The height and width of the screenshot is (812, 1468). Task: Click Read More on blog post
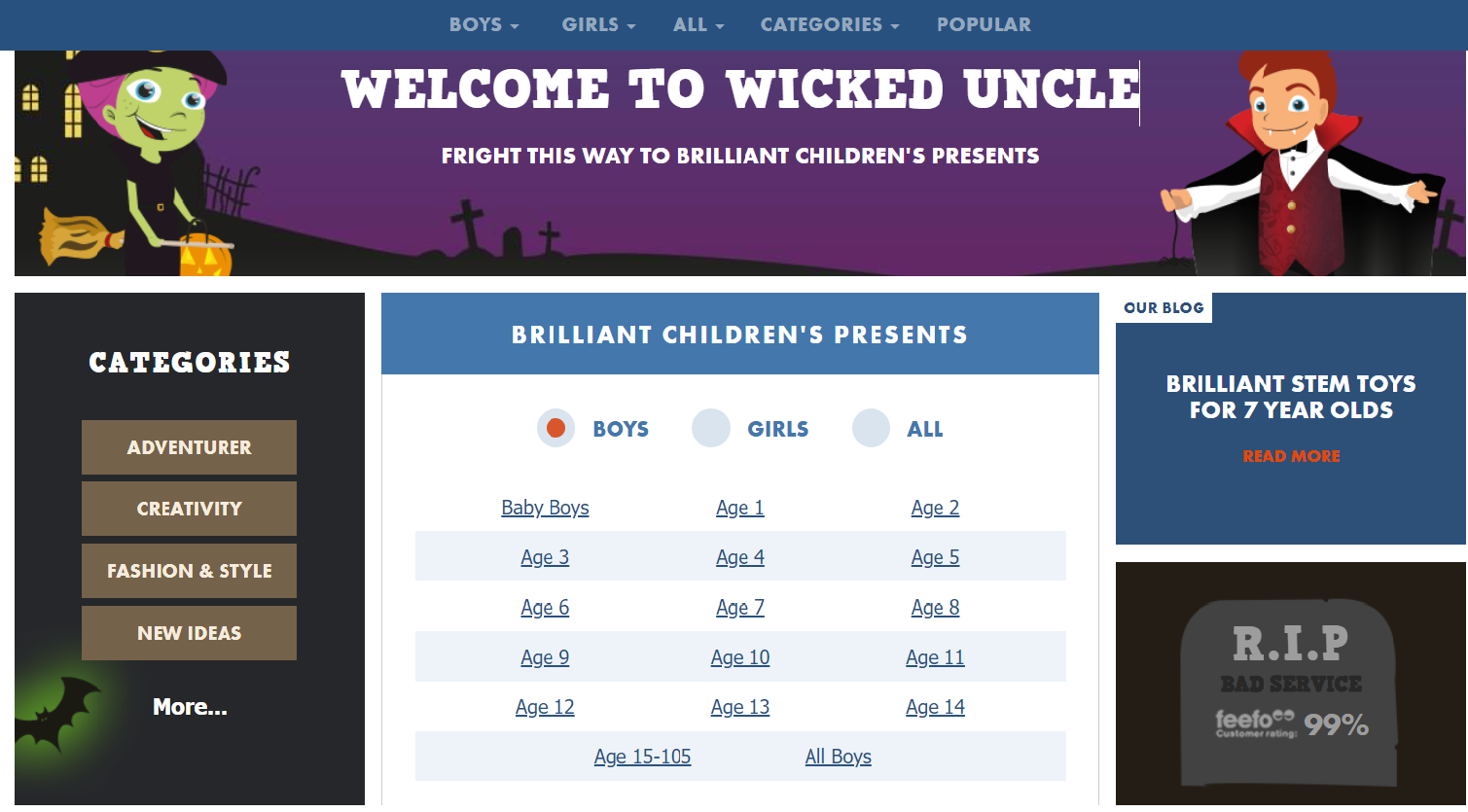pyautogui.click(x=1291, y=456)
